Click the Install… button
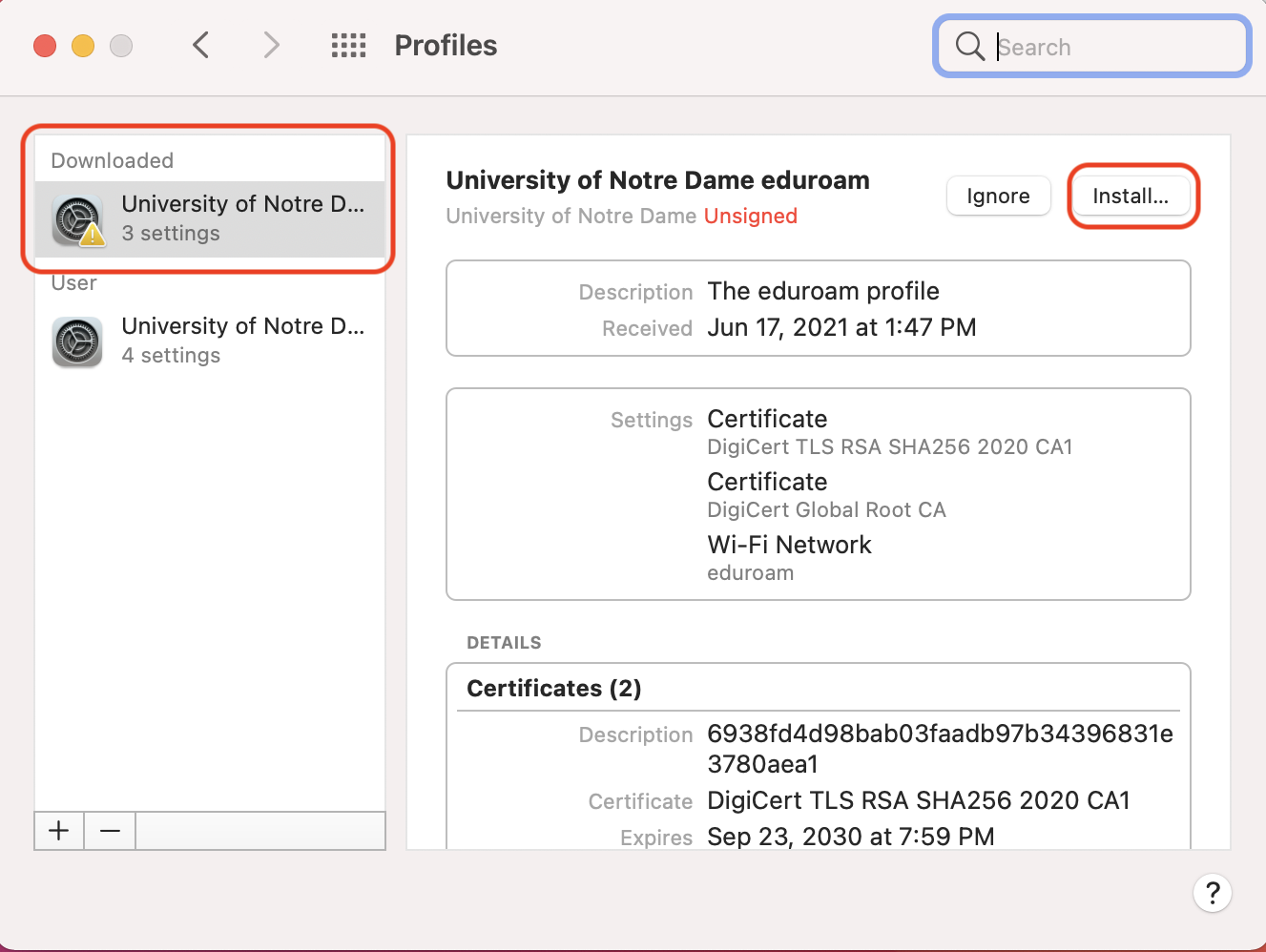 click(x=1131, y=196)
